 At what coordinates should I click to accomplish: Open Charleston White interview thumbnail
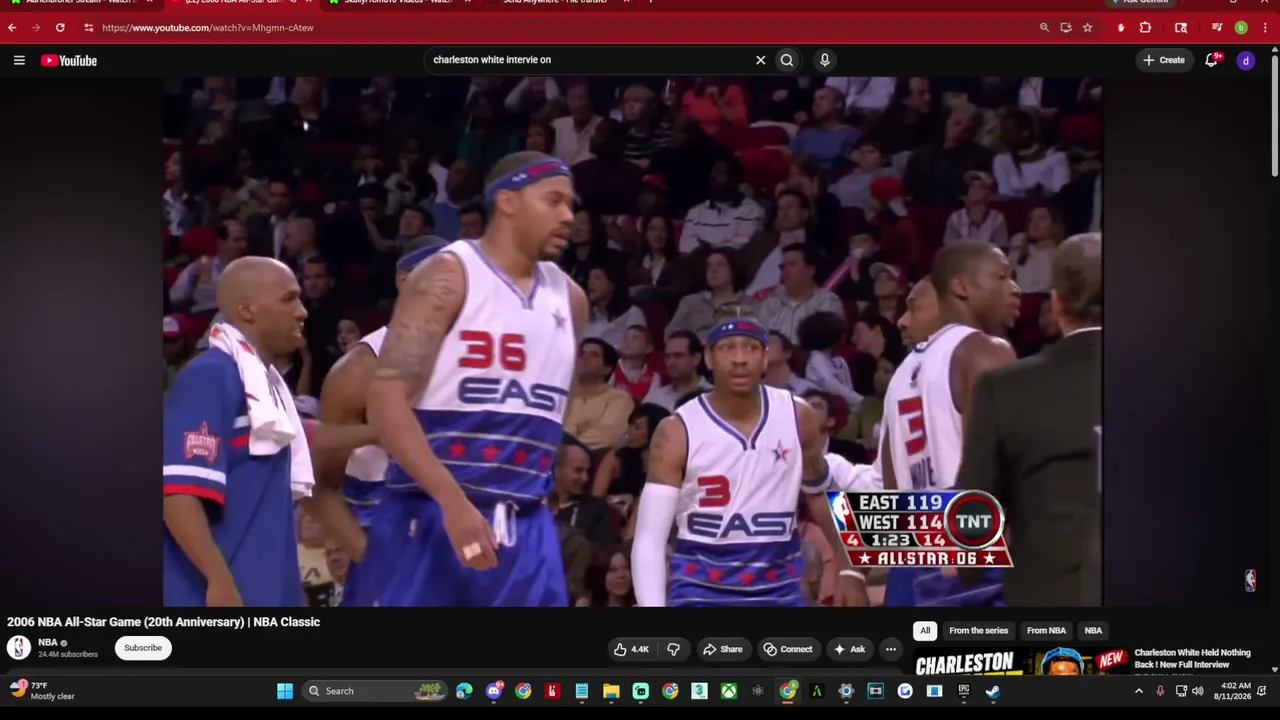(x=1020, y=661)
